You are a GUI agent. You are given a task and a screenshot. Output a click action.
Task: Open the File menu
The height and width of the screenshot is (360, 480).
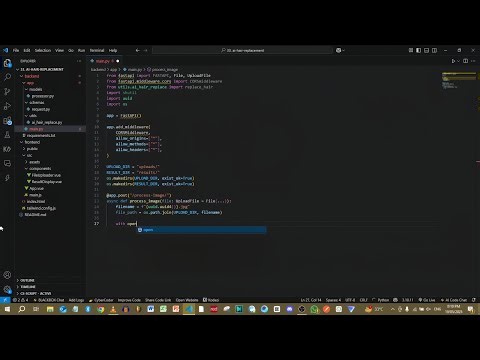[x=16, y=50]
